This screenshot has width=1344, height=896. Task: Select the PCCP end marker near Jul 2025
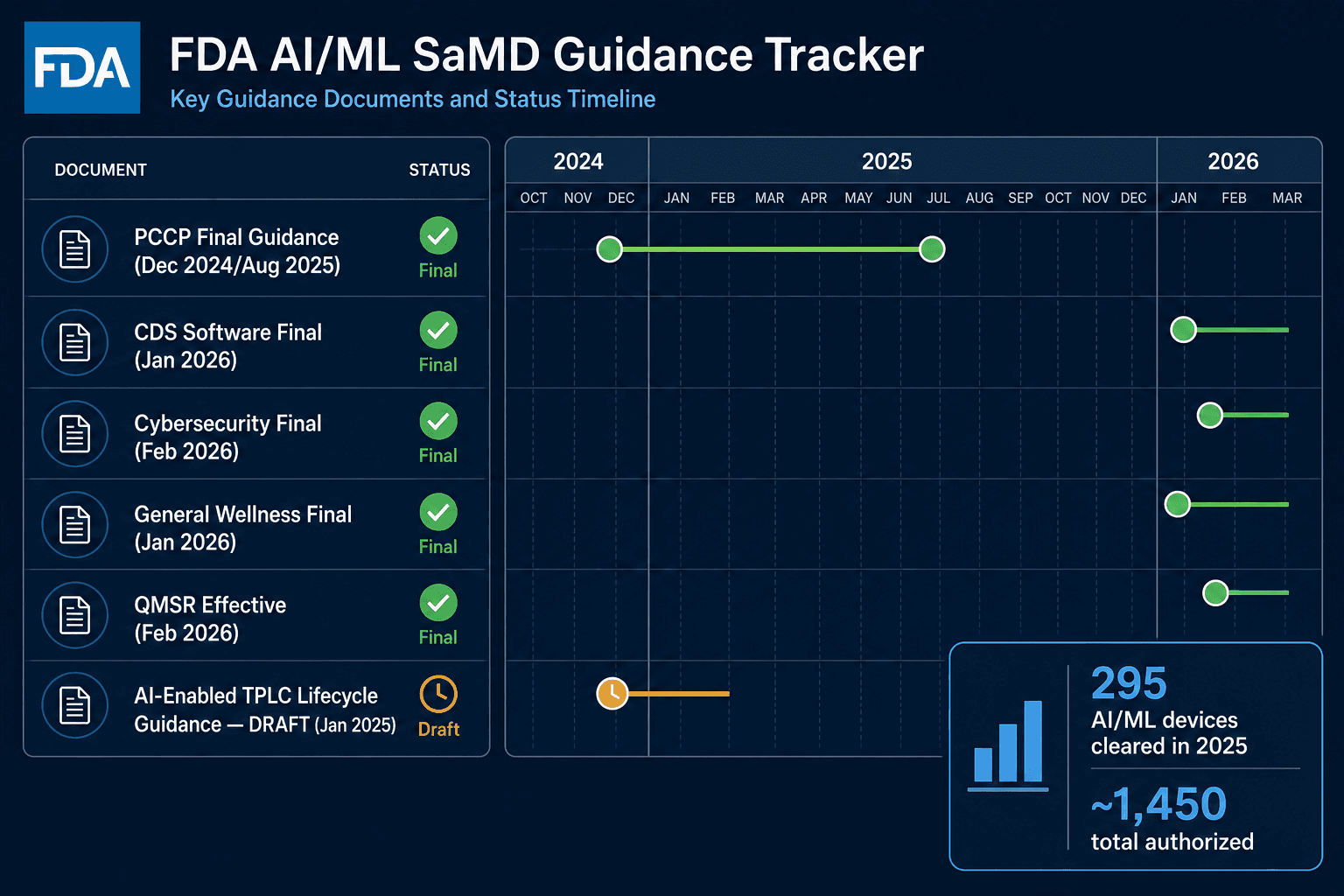pyautogui.click(x=933, y=249)
